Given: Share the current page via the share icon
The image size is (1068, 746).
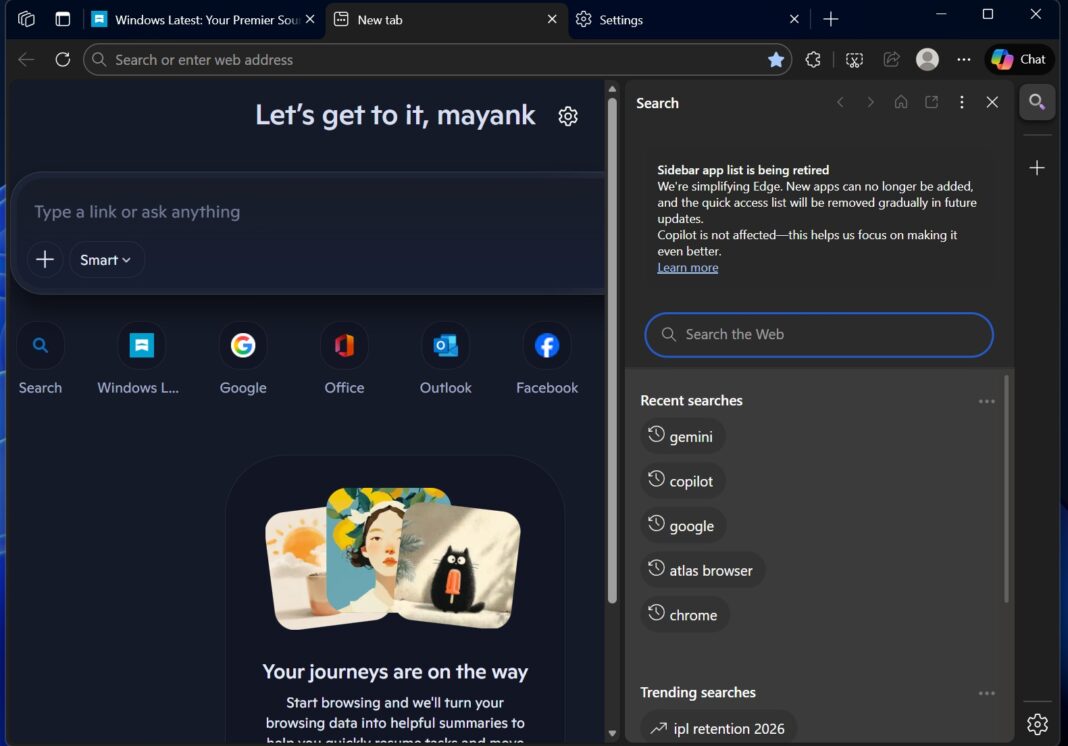Looking at the screenshot, I should pyautogui.click(x=891, y=59).
